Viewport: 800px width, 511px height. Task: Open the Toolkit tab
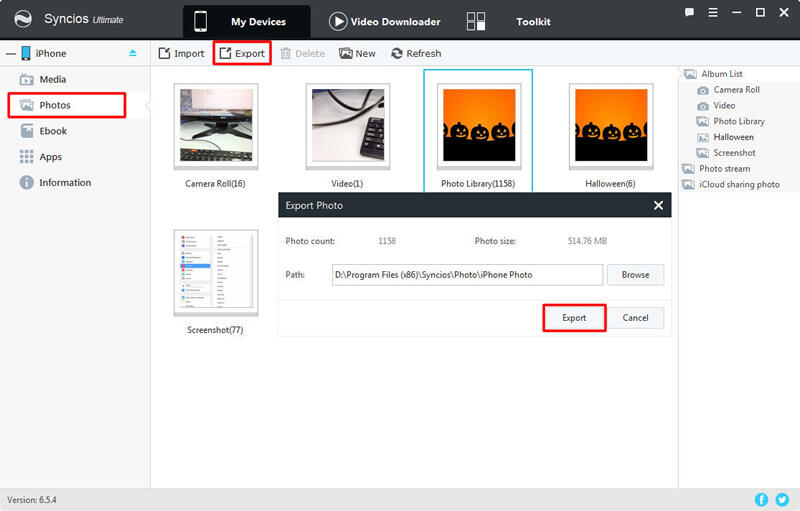(x=532, y=21)
